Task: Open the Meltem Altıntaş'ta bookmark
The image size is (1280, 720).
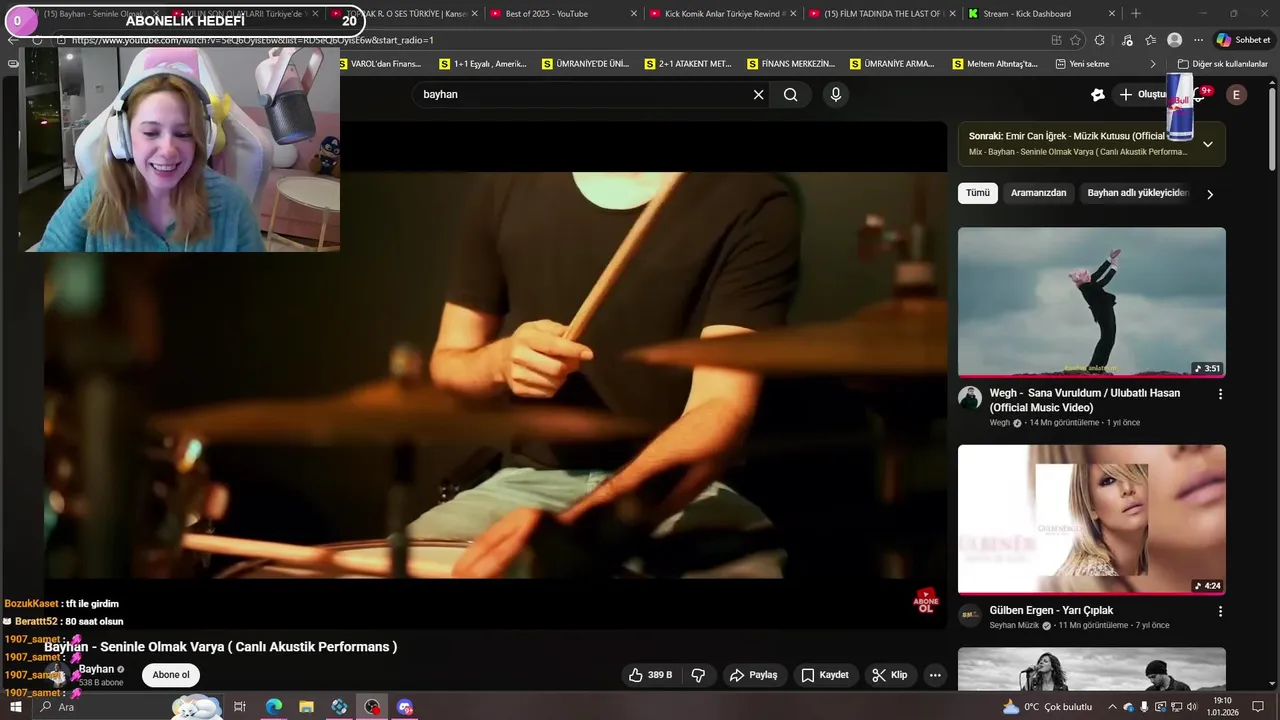Action: [x=994, y=64]
